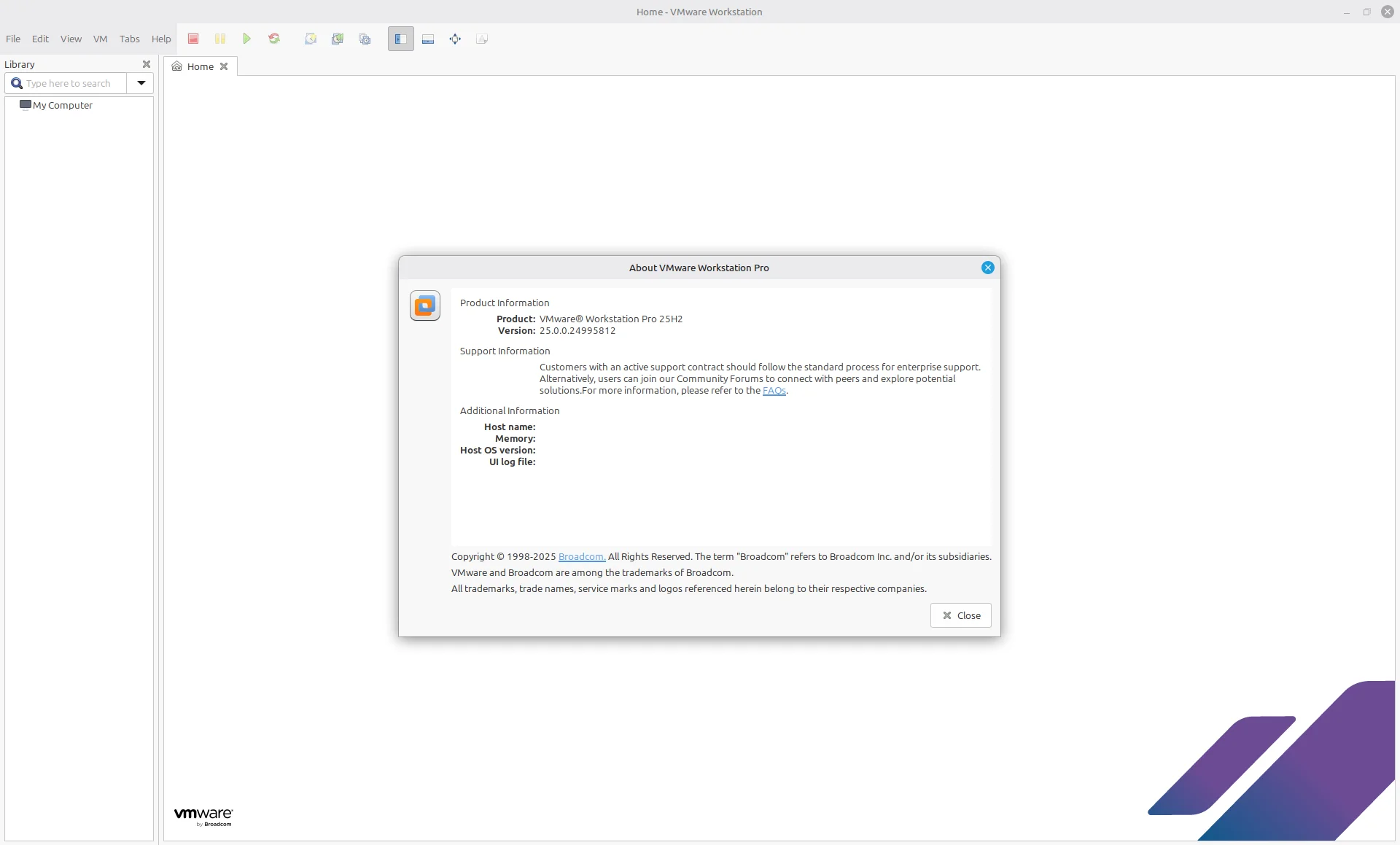Click the restart guest toolbar icon

(274, 39)
